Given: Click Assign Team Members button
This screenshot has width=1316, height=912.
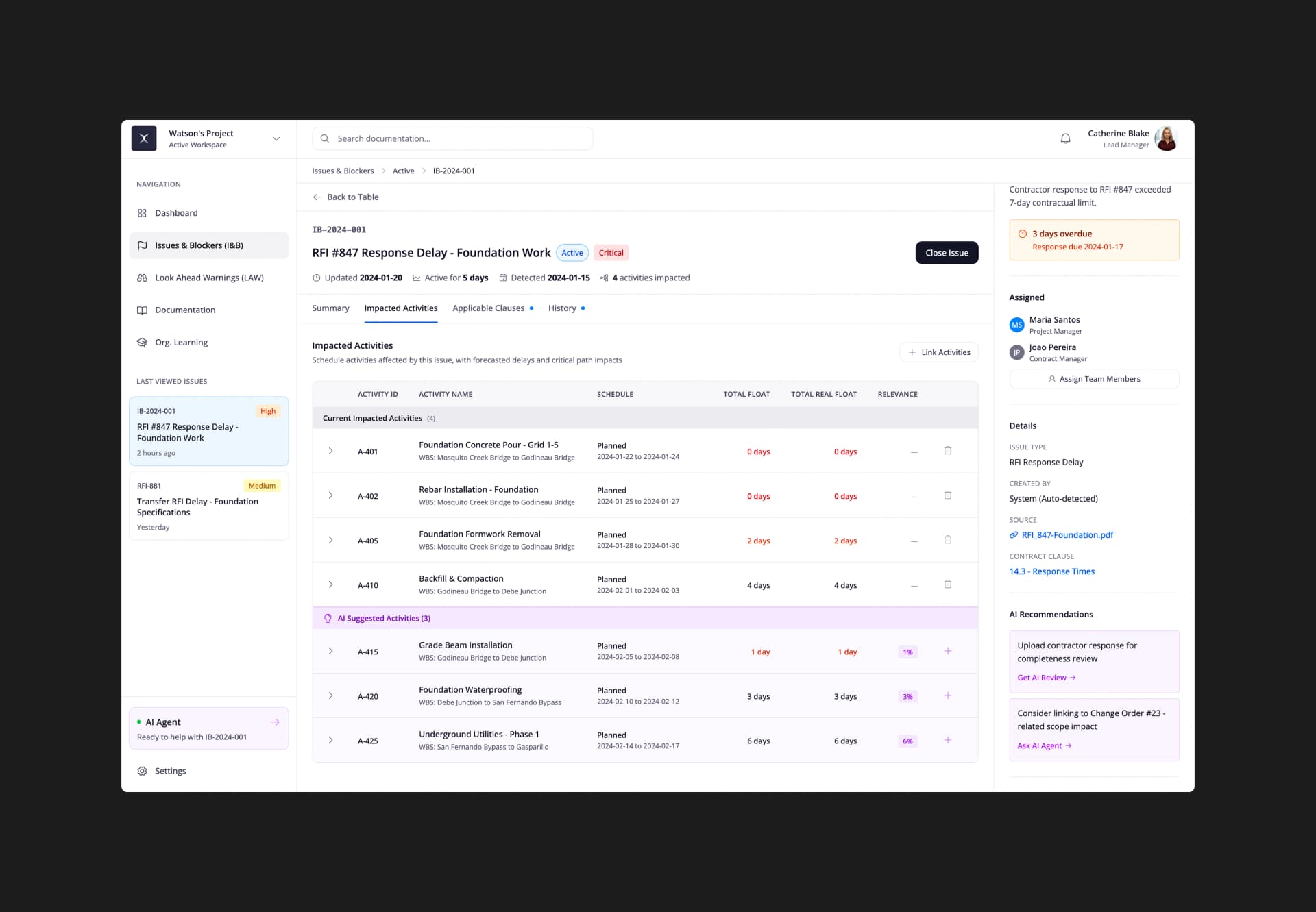Looking at the screenshot, I should point(1094,379).
